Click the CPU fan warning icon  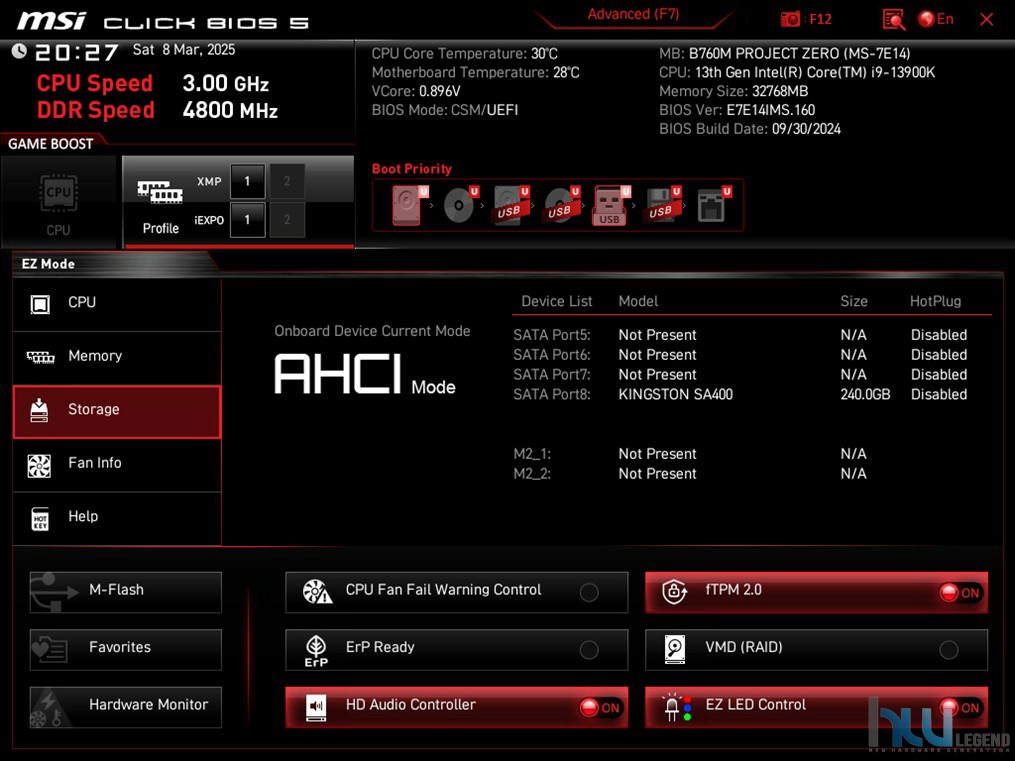[x=317, y=591]
